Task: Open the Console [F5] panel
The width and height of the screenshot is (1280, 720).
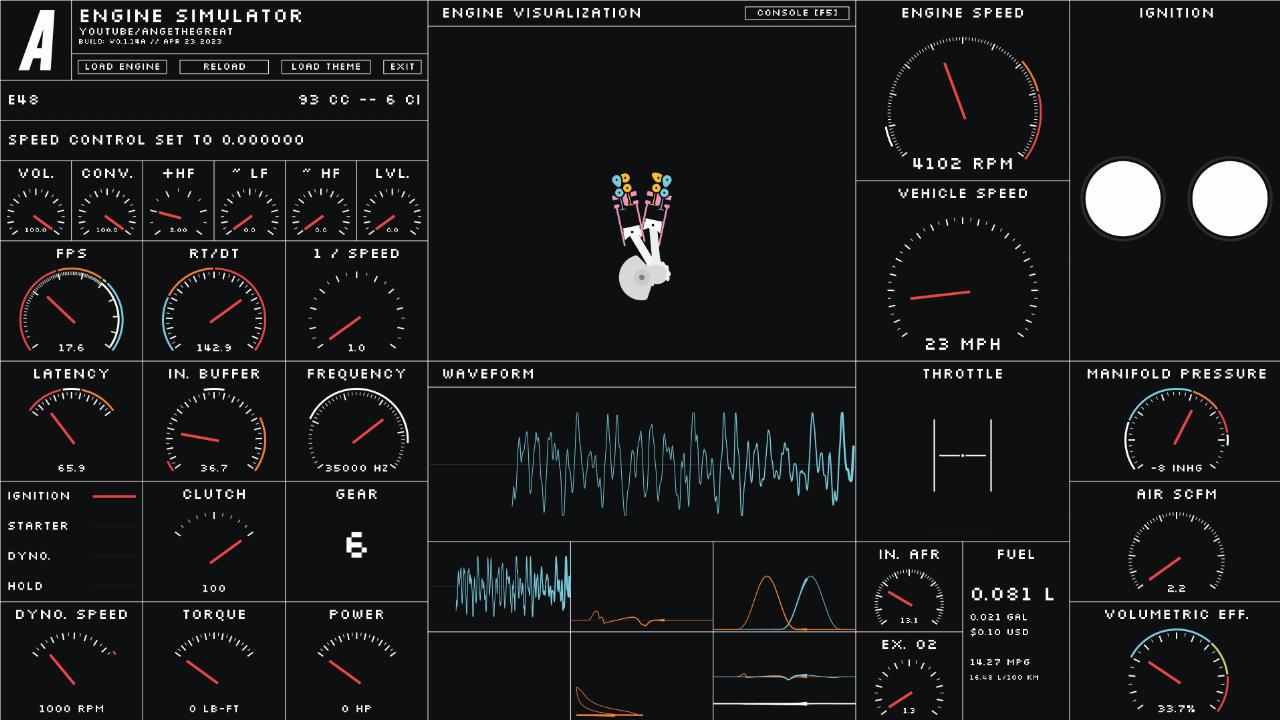Action: click(797, 13)
